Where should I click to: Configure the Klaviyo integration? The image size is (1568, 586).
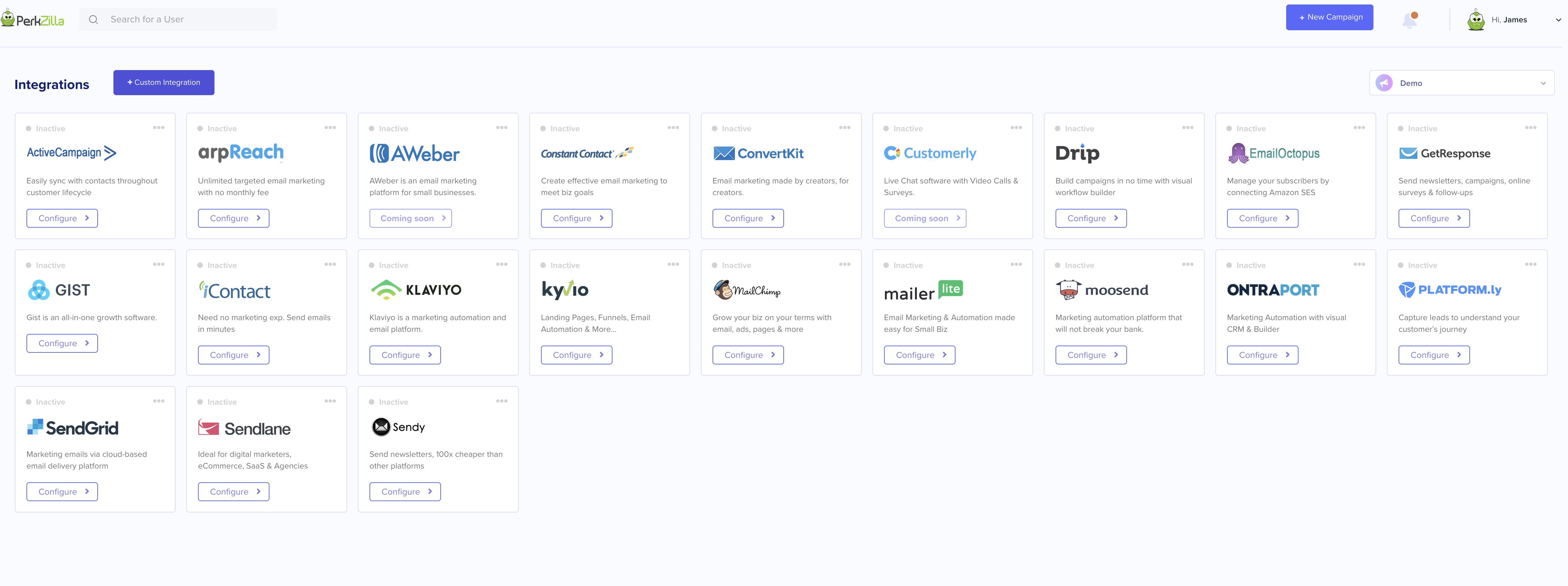(405, 355)
